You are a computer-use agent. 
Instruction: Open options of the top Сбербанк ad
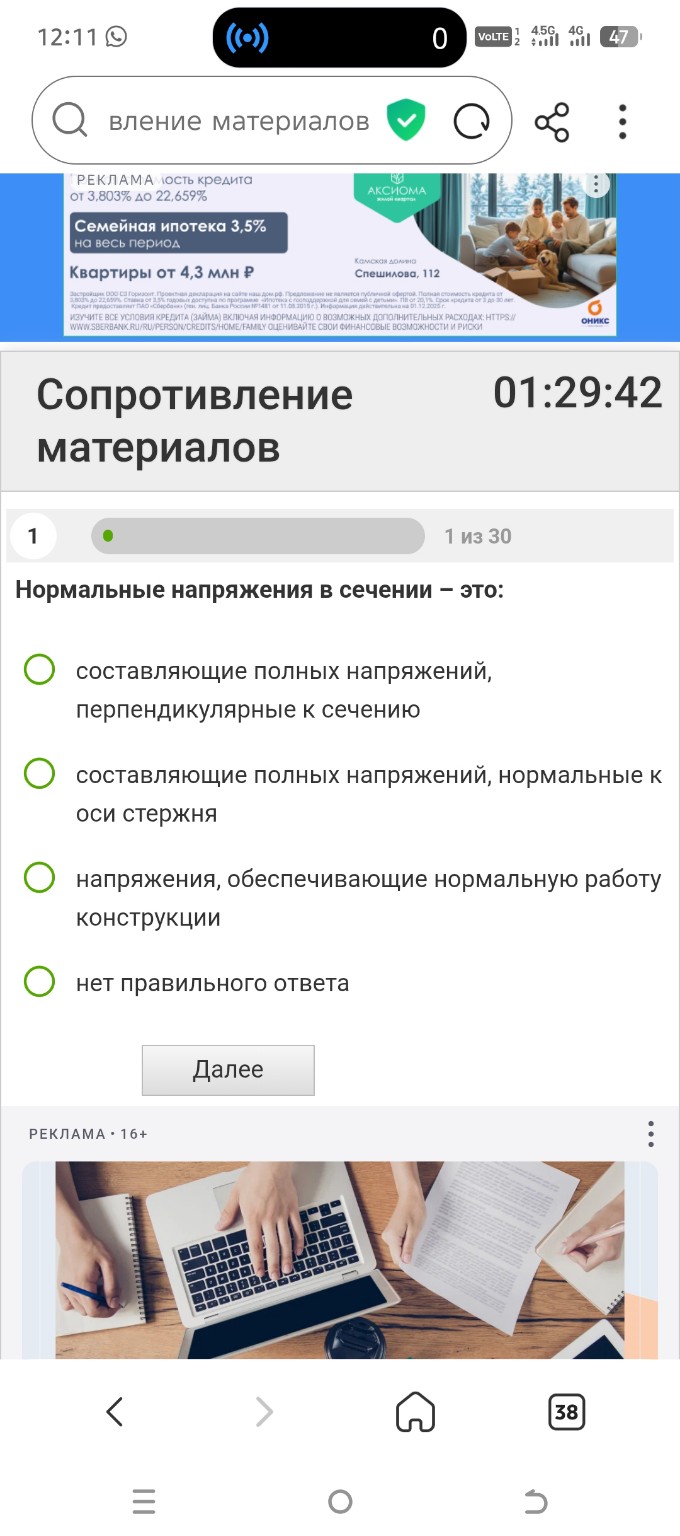[x=597, y=183]
